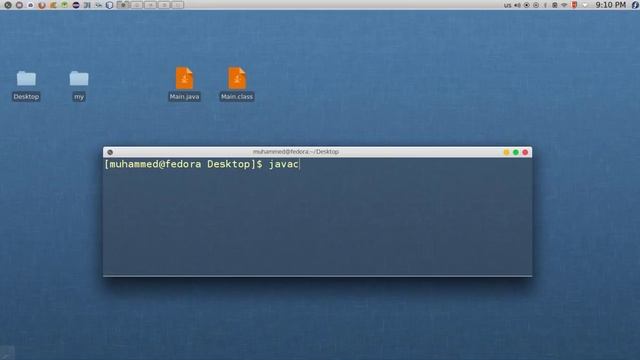Click after 'javac' in the terminal prompt
The height and width of the screenshot is (360, 640).
[300, 164]
